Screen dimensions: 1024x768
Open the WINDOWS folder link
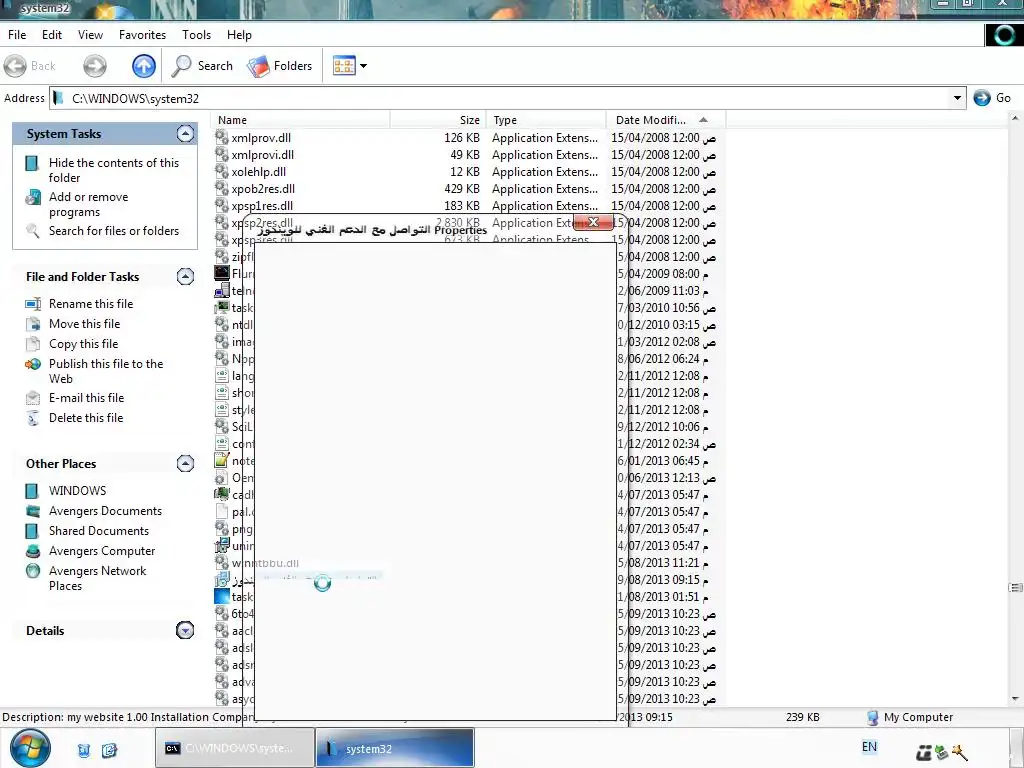(77, 490)
